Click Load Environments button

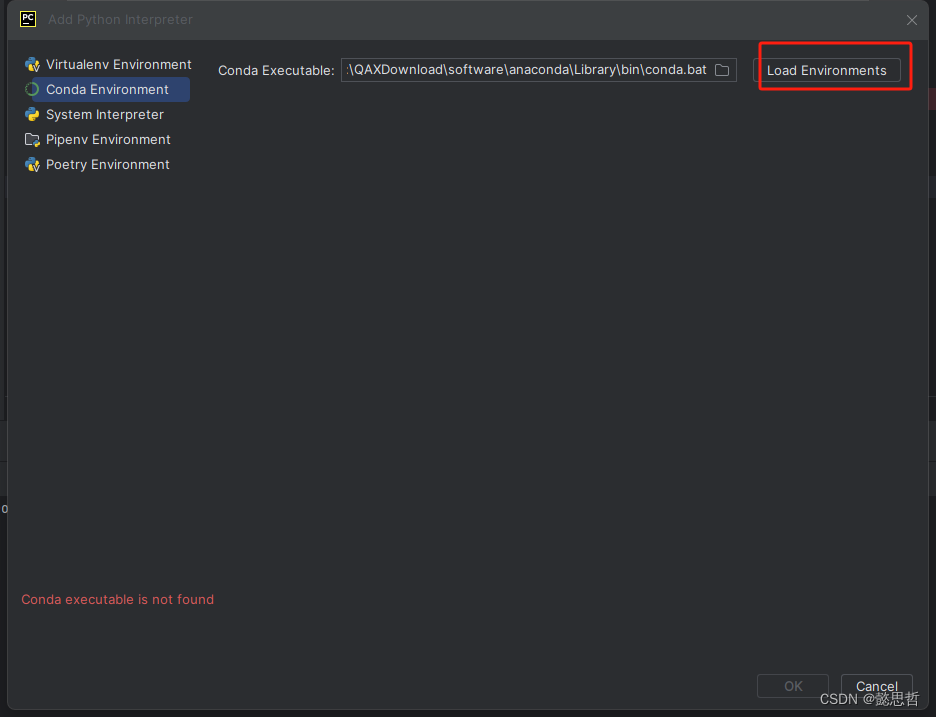pos(827,70)
